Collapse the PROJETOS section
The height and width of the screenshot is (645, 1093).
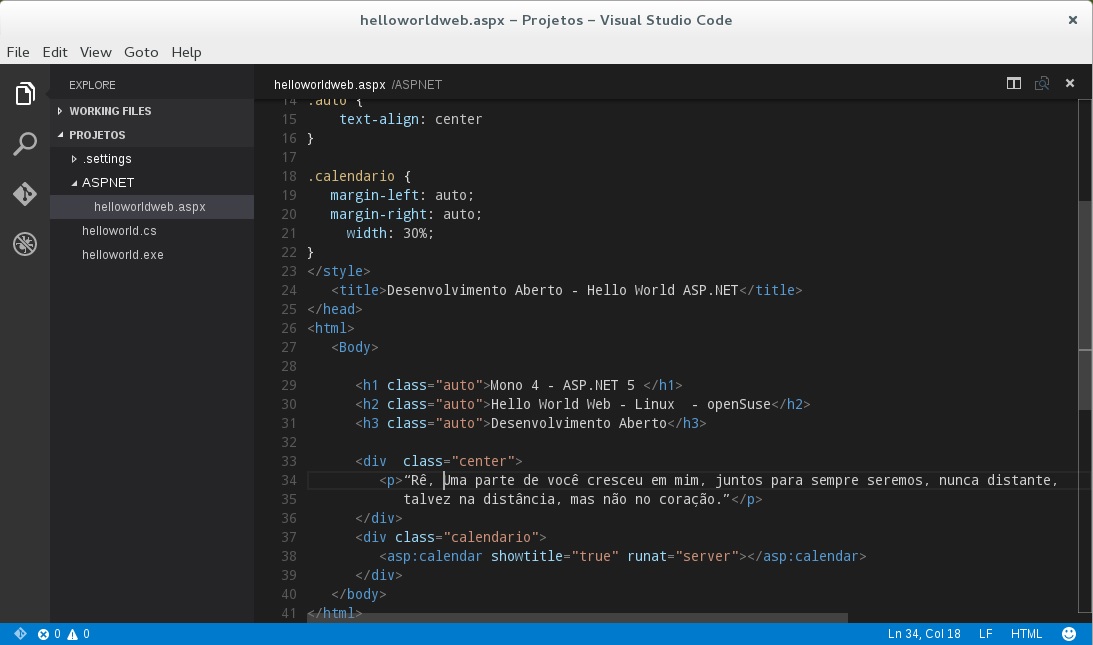97,135
